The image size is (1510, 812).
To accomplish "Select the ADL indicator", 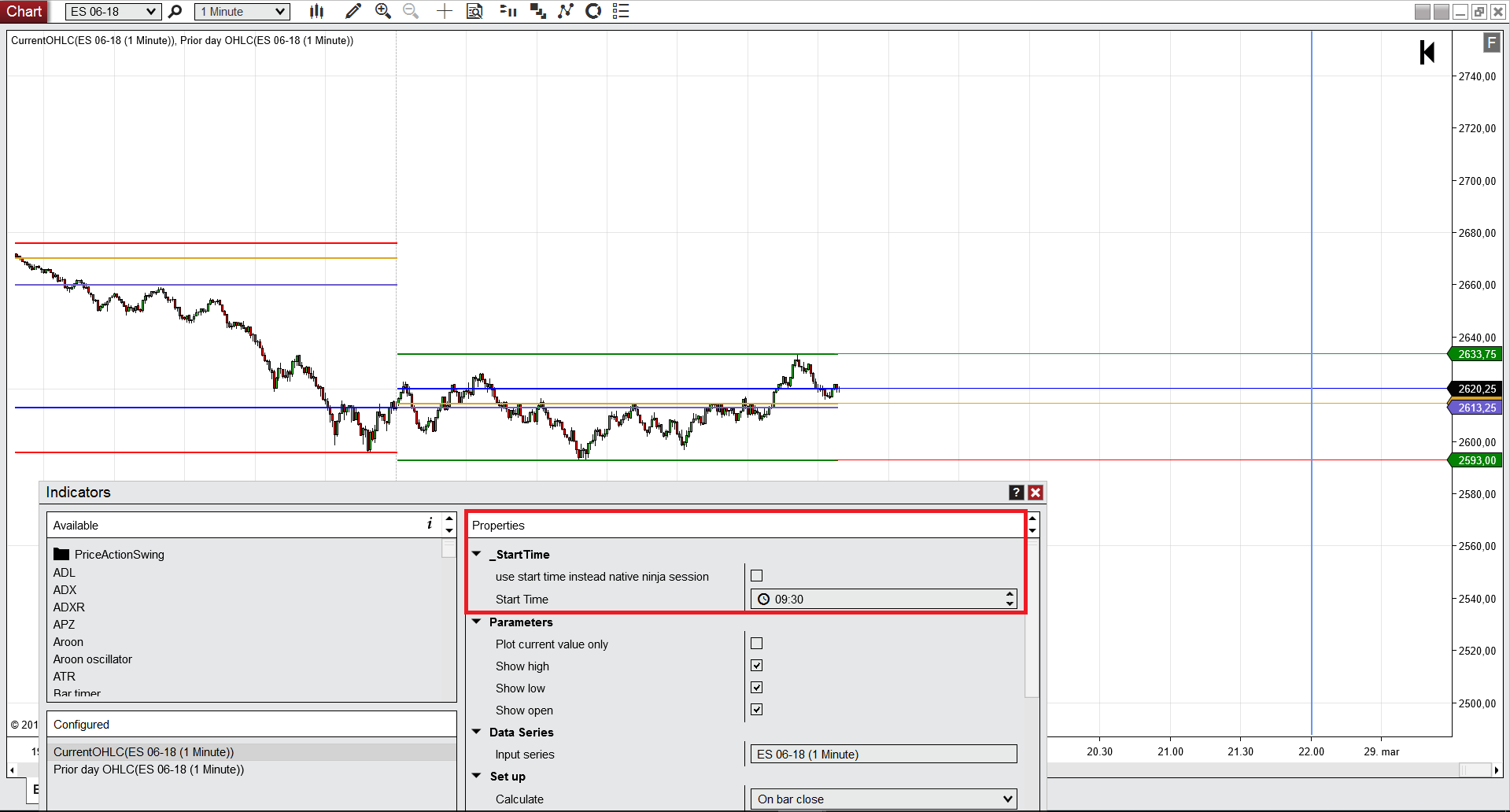I will [65, 573].
